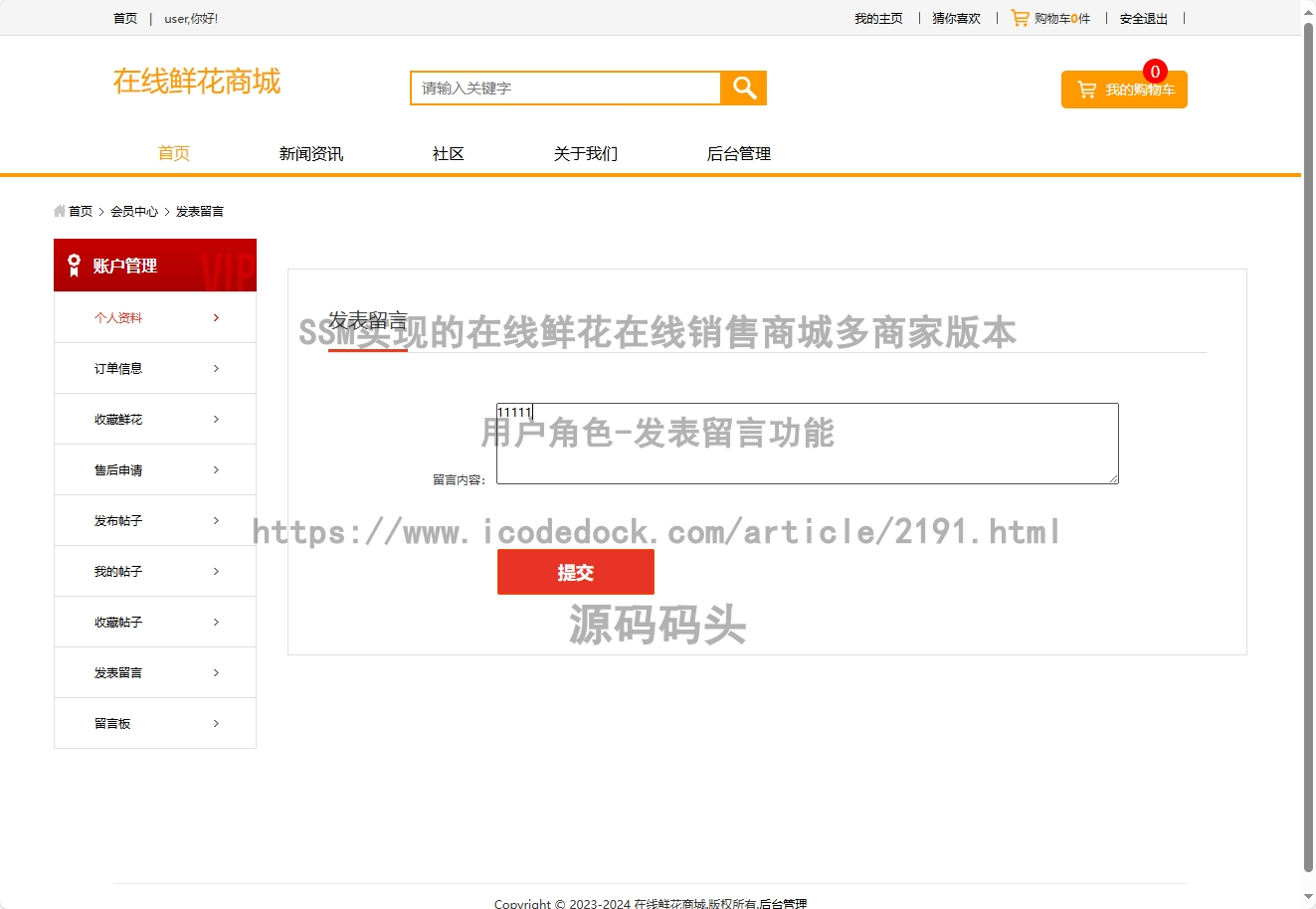Image resolution: width=1316 pixels, height=909 pixels.
Task: Click the ribbon badge icon beside 账户管理
Action: (74, 265)
